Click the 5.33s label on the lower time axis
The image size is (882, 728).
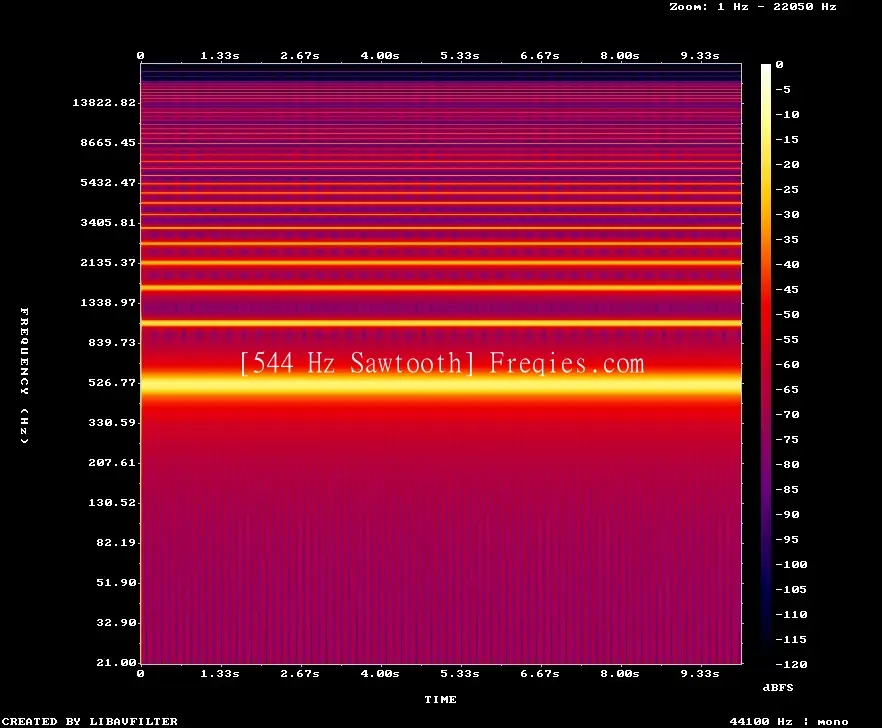[460, 673]
